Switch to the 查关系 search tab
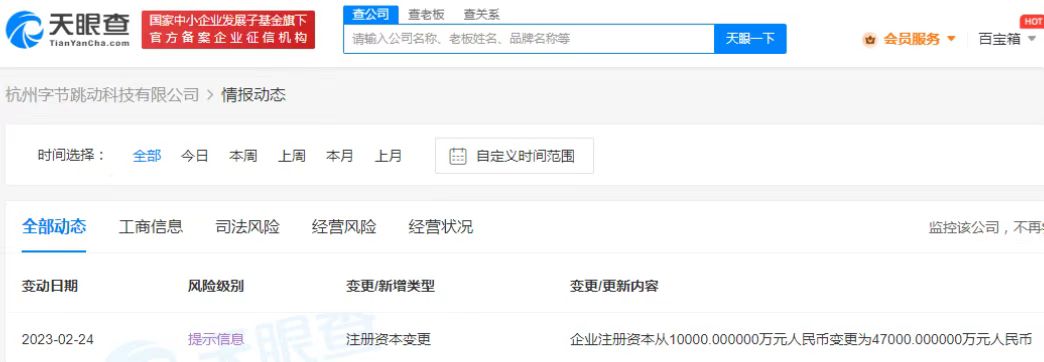 tap(481, 15)
